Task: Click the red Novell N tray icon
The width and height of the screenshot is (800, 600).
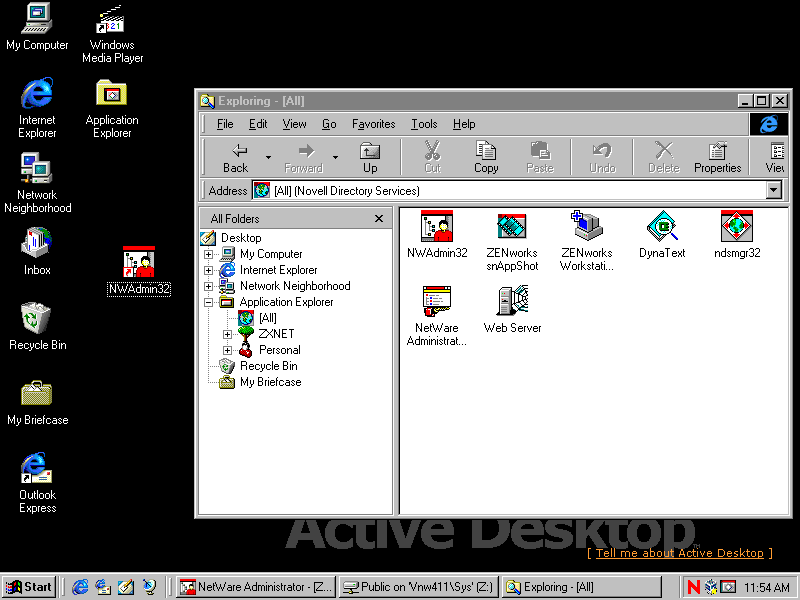Action: (x=693, y=587)
